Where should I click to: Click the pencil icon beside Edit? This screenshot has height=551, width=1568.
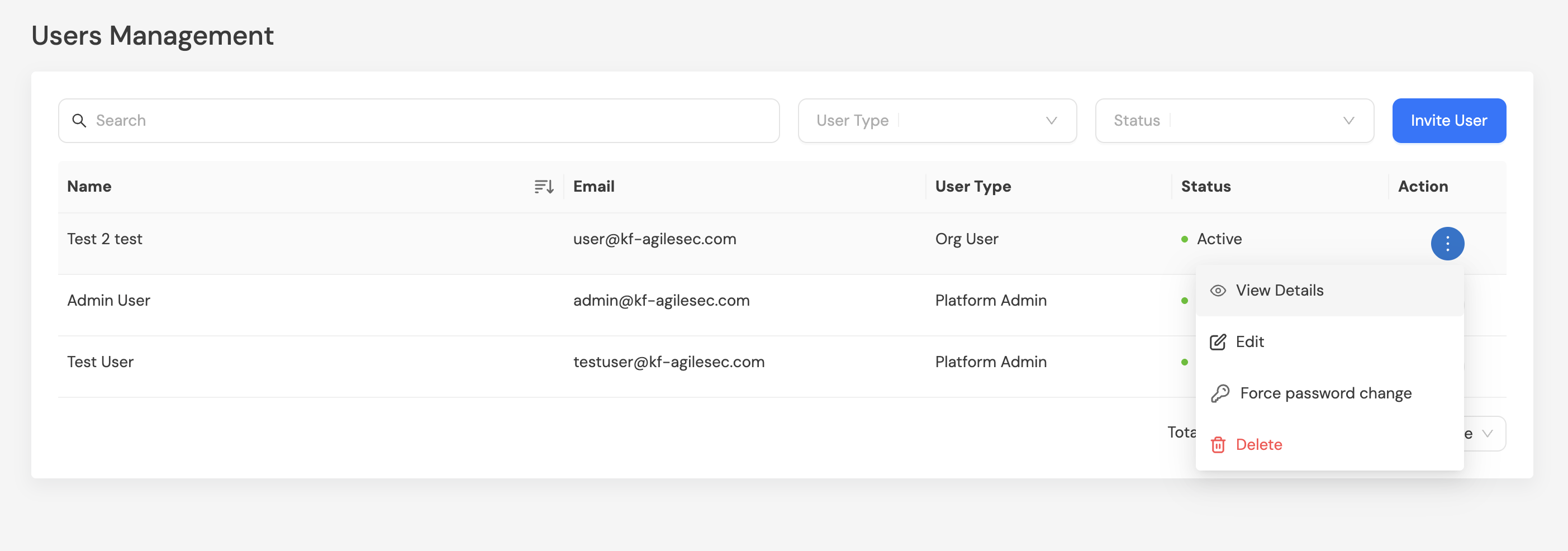point(1218,342)
